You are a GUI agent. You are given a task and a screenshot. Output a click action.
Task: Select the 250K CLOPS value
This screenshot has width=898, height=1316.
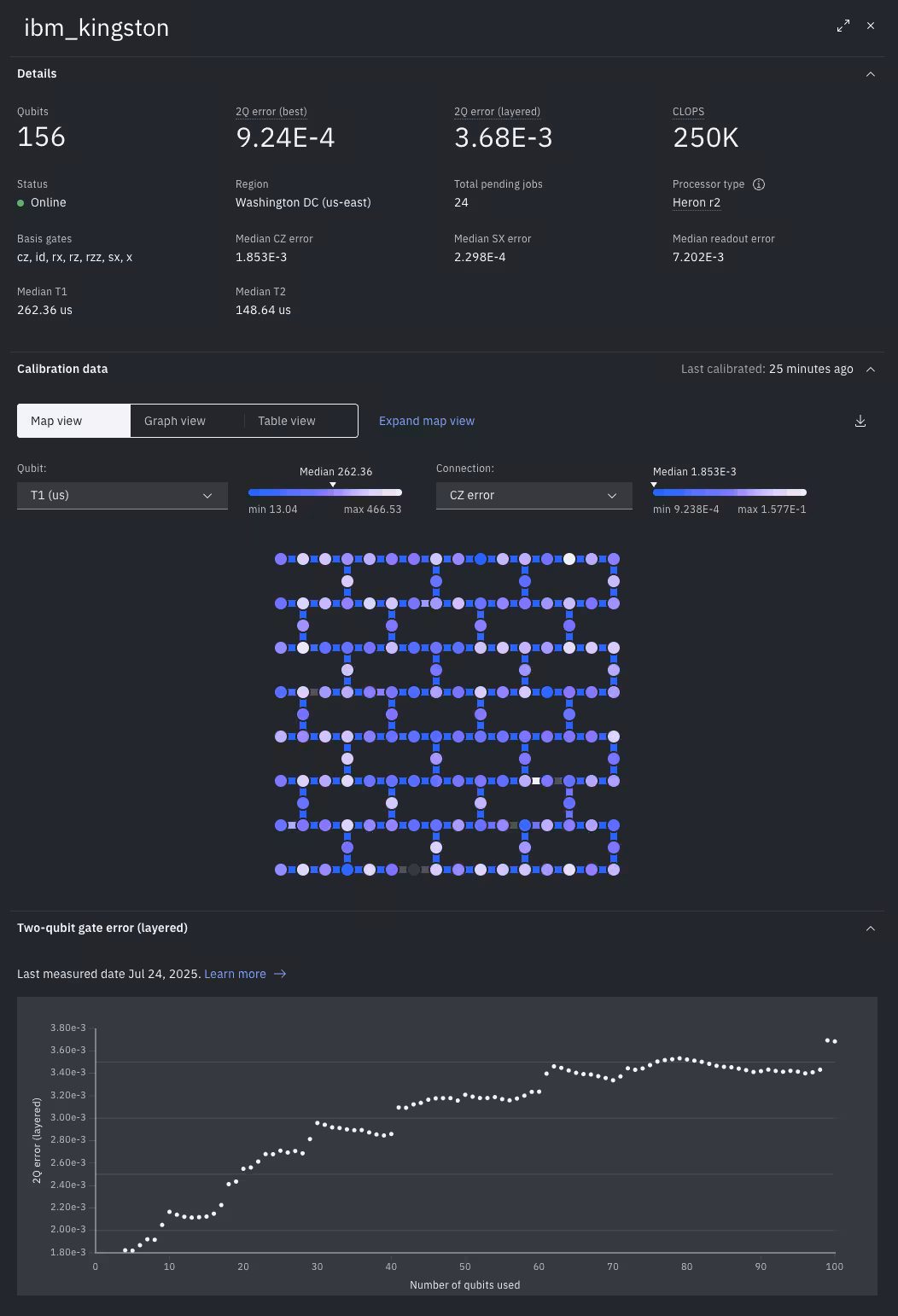tap(706, 137)
